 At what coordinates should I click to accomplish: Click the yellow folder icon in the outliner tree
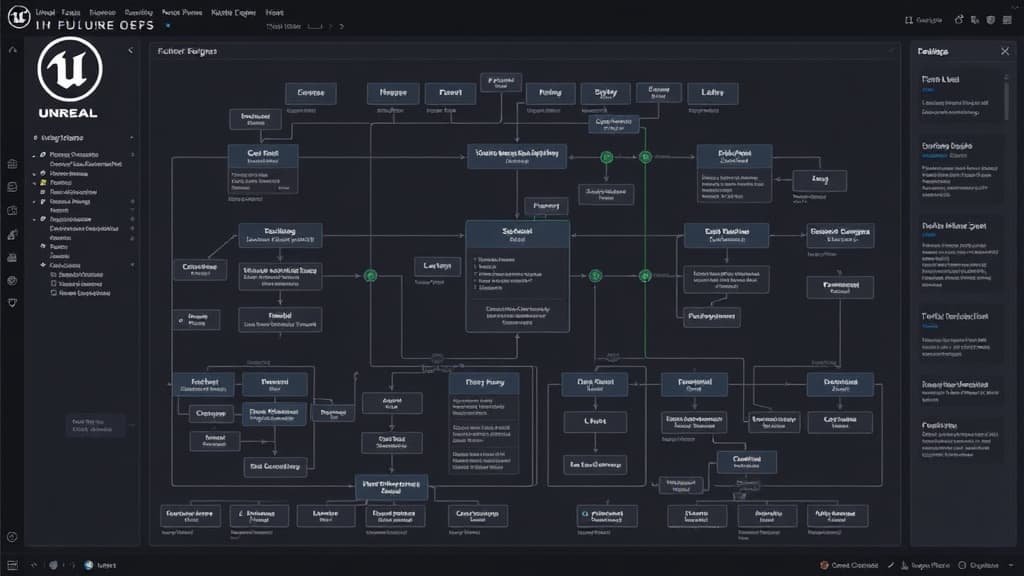point(42,184)
